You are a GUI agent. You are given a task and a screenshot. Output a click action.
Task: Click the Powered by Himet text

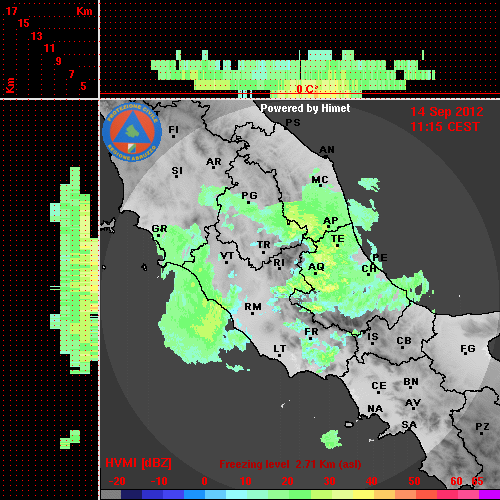click(305, 108)
